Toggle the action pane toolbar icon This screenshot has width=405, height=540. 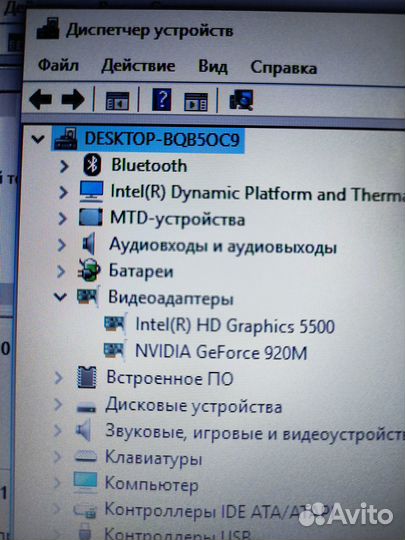(x=196, y=102)
